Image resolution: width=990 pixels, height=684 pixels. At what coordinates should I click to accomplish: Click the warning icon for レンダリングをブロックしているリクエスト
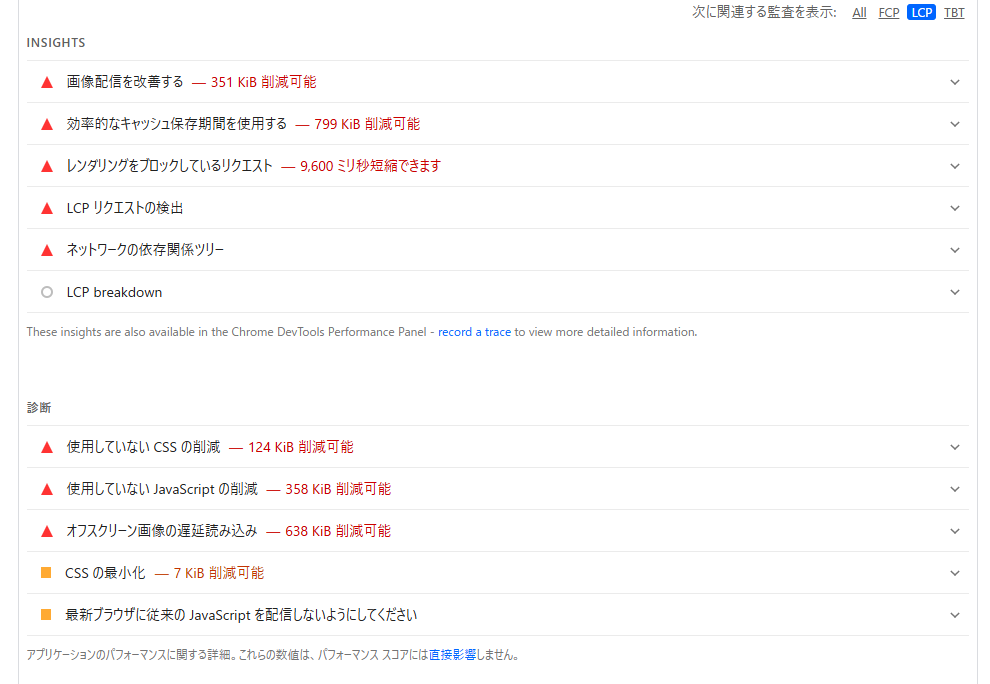pyautogui.click(x=47, y=166)
